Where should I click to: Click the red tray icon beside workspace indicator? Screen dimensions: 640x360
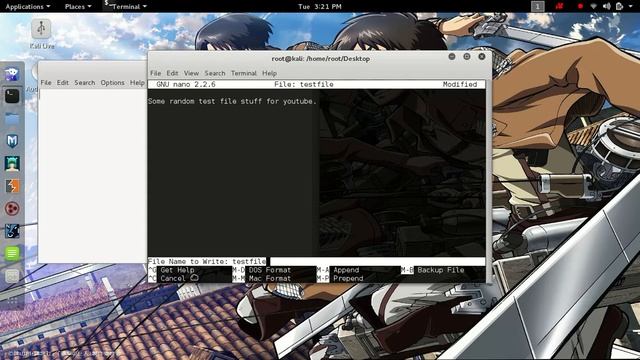click(559, 6)
